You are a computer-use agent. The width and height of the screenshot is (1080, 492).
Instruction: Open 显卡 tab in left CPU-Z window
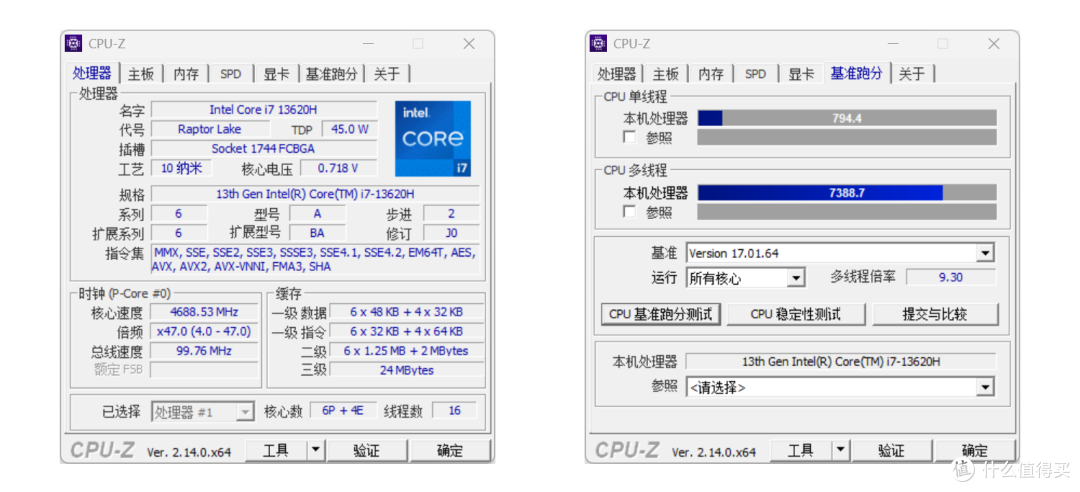click(276, 74)
